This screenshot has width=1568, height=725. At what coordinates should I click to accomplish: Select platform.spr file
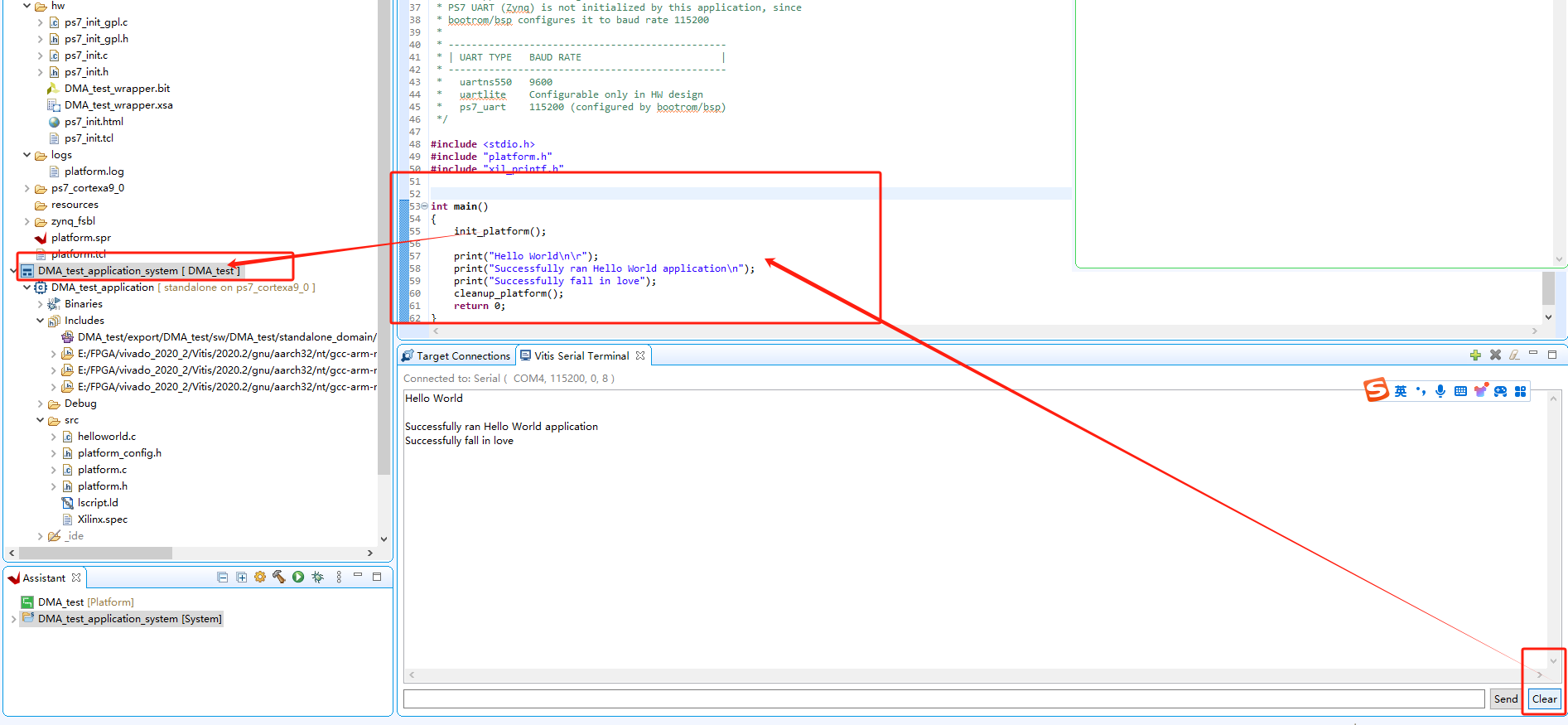pyautogui.click(x=80, y=238)
